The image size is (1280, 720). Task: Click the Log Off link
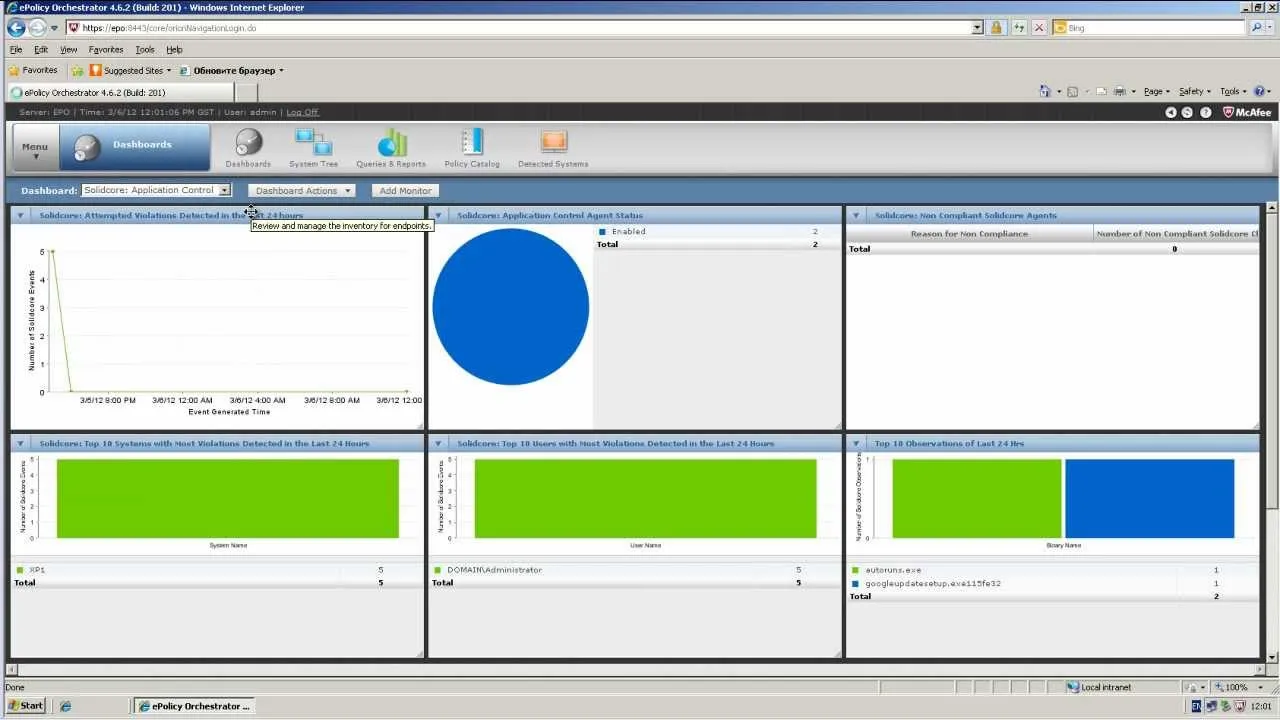point(302,112)
